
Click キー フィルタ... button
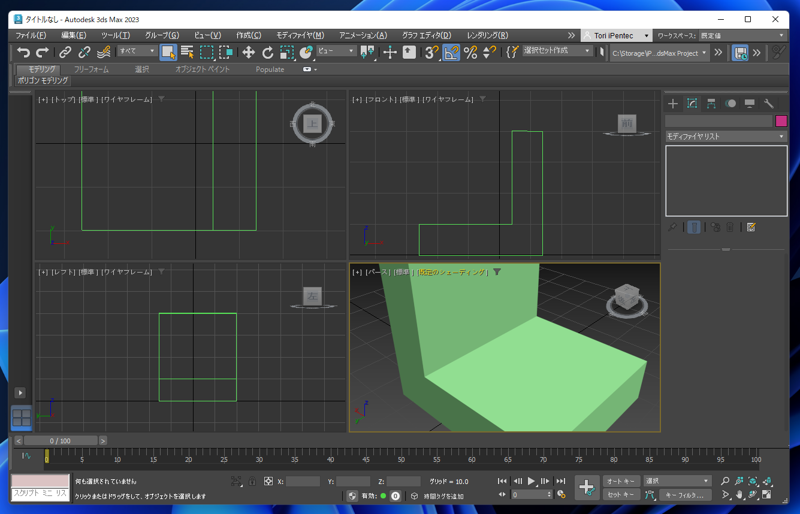point(684,494)
